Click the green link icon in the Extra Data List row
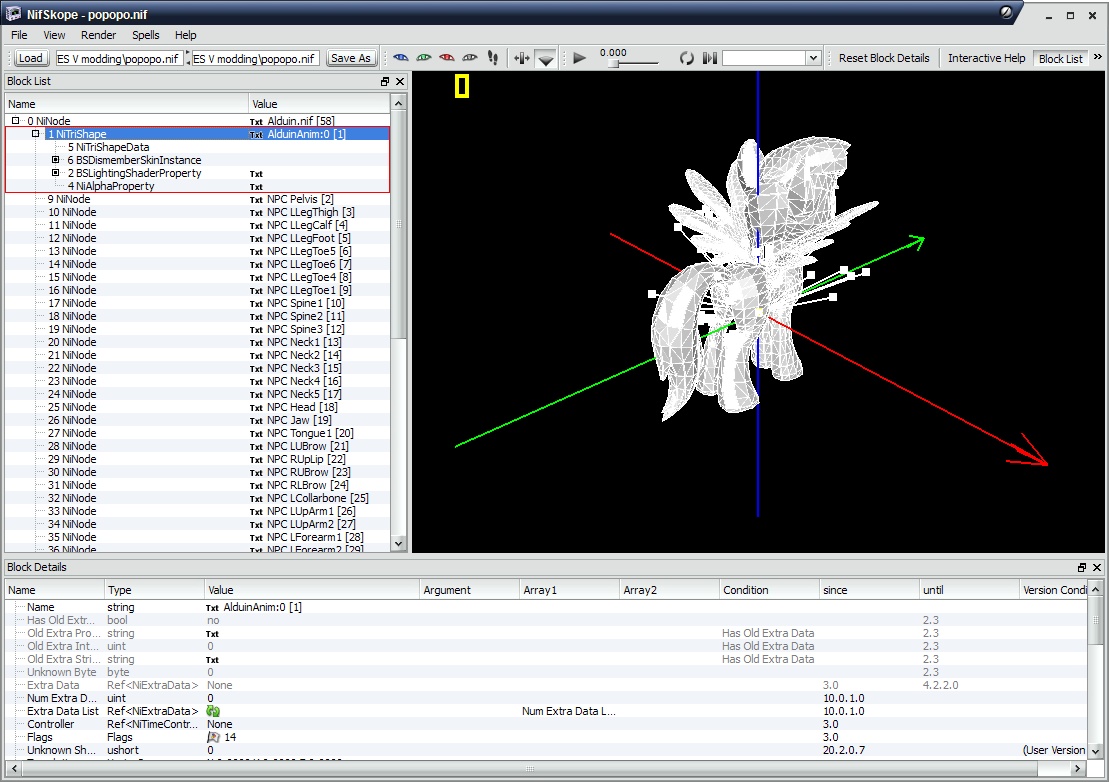This screenshot has height=782, width=1109. pyautogui.click(x=213, y=711)
